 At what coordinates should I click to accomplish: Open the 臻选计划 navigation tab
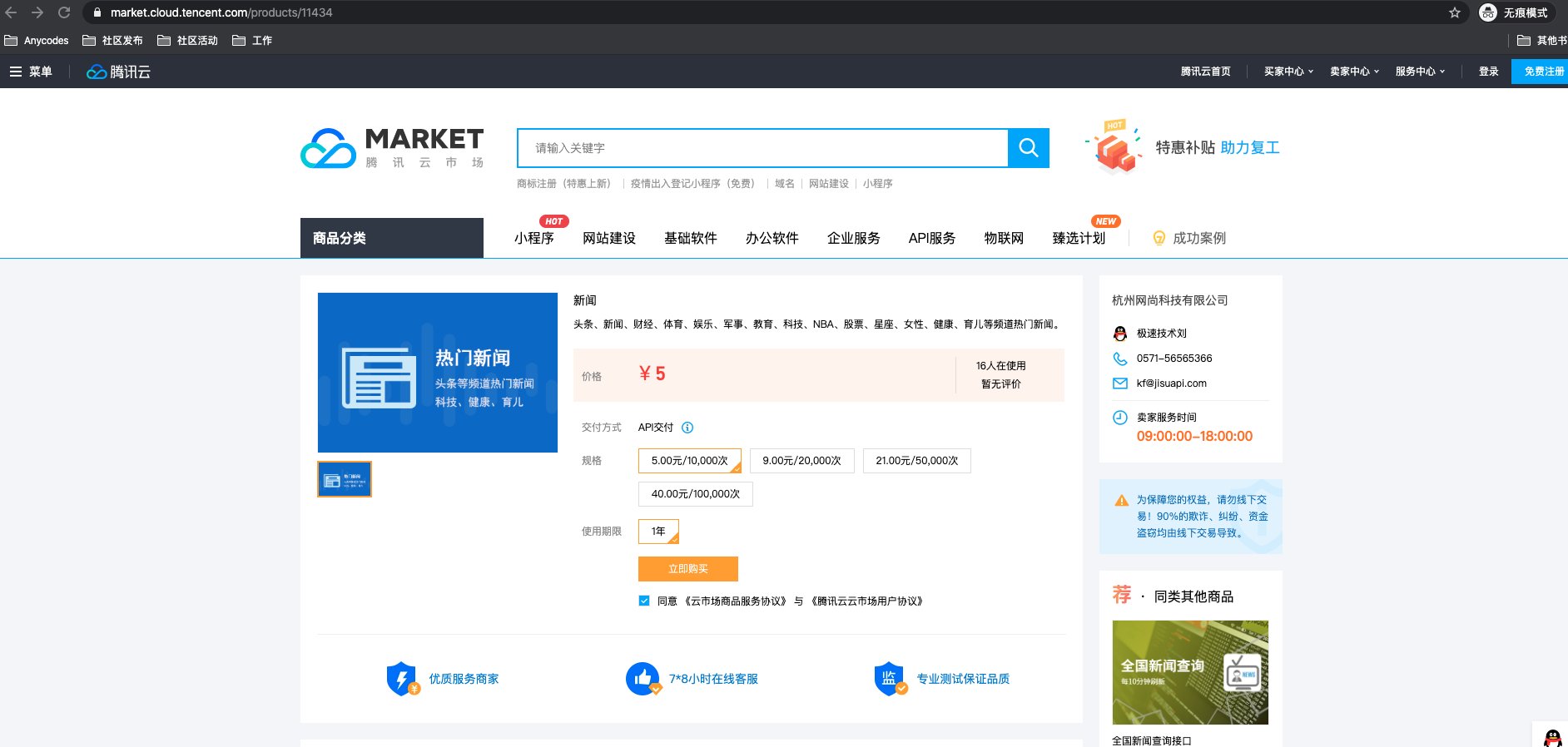1079,238
